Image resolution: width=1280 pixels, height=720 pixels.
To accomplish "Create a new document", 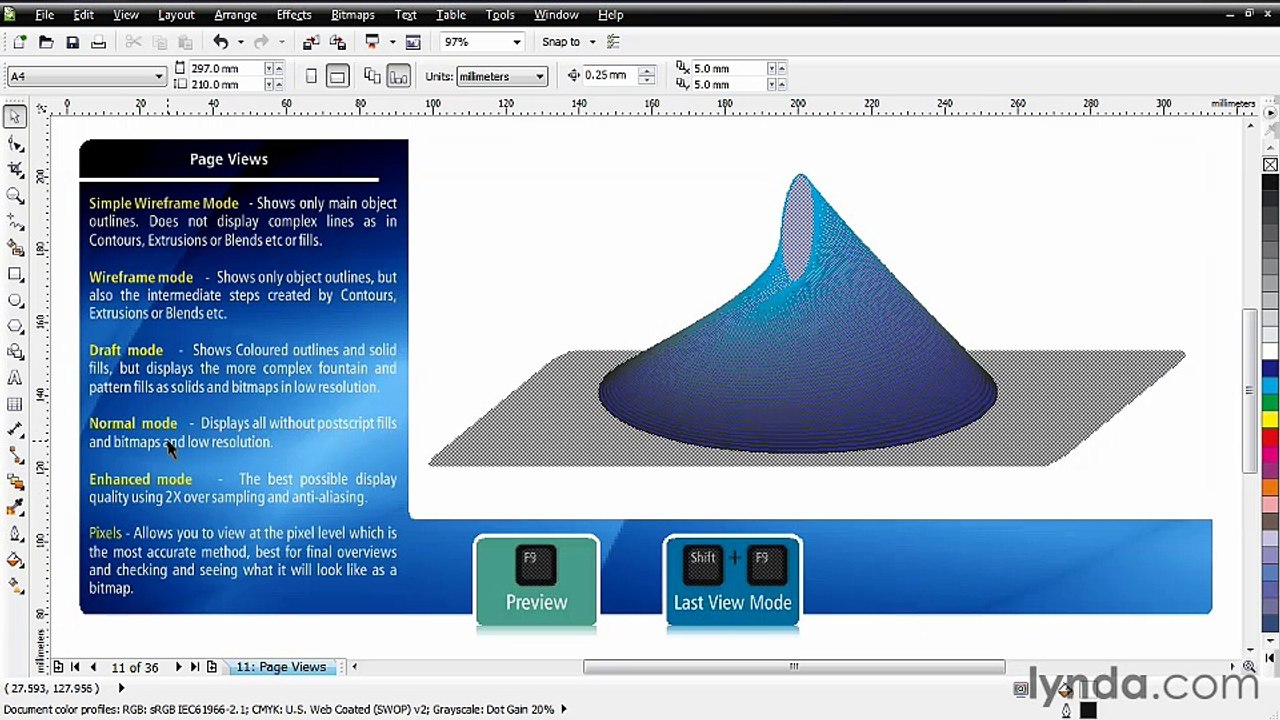I will (19, 42).
